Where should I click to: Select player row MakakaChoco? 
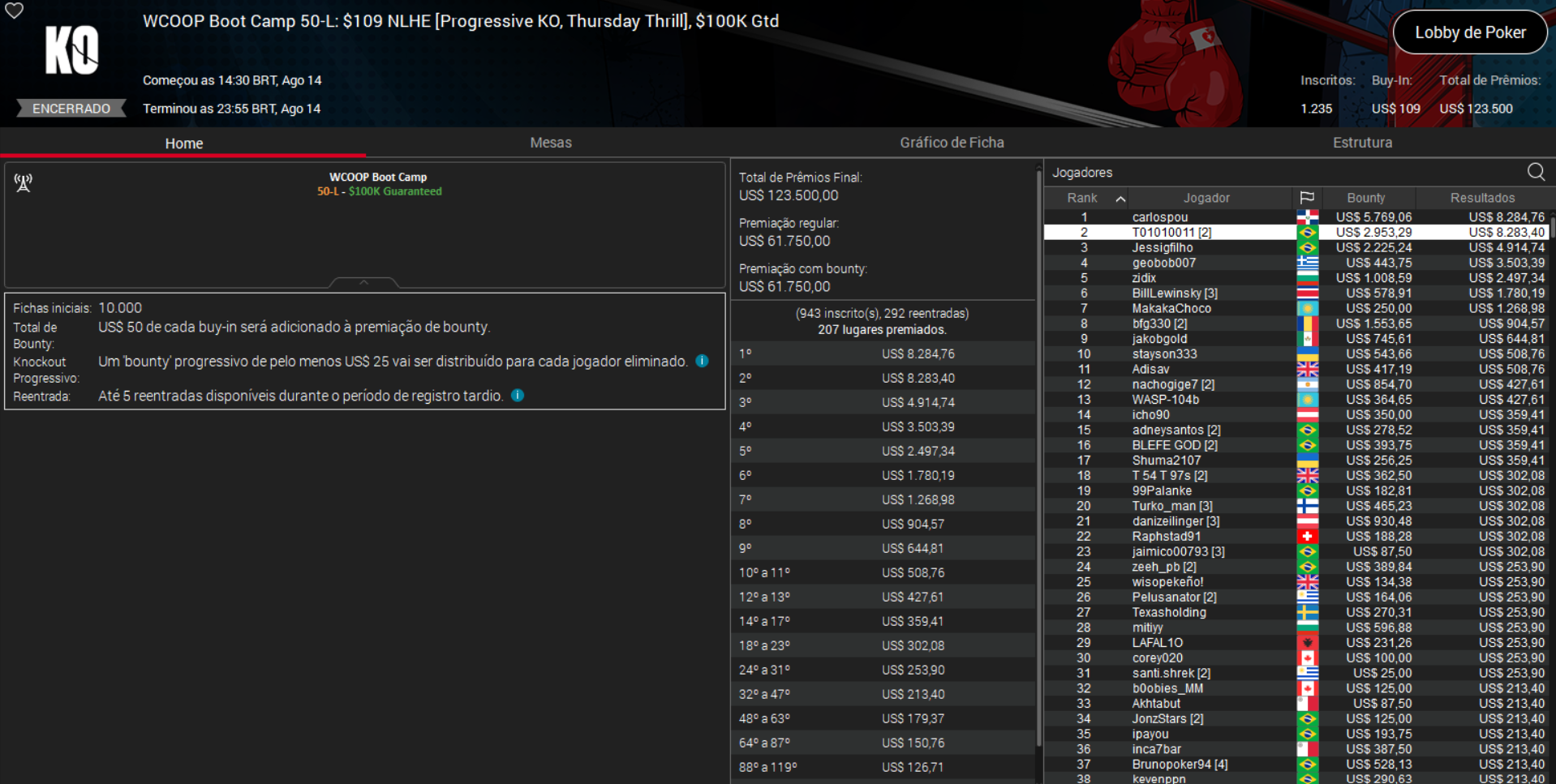(1296, 308)
